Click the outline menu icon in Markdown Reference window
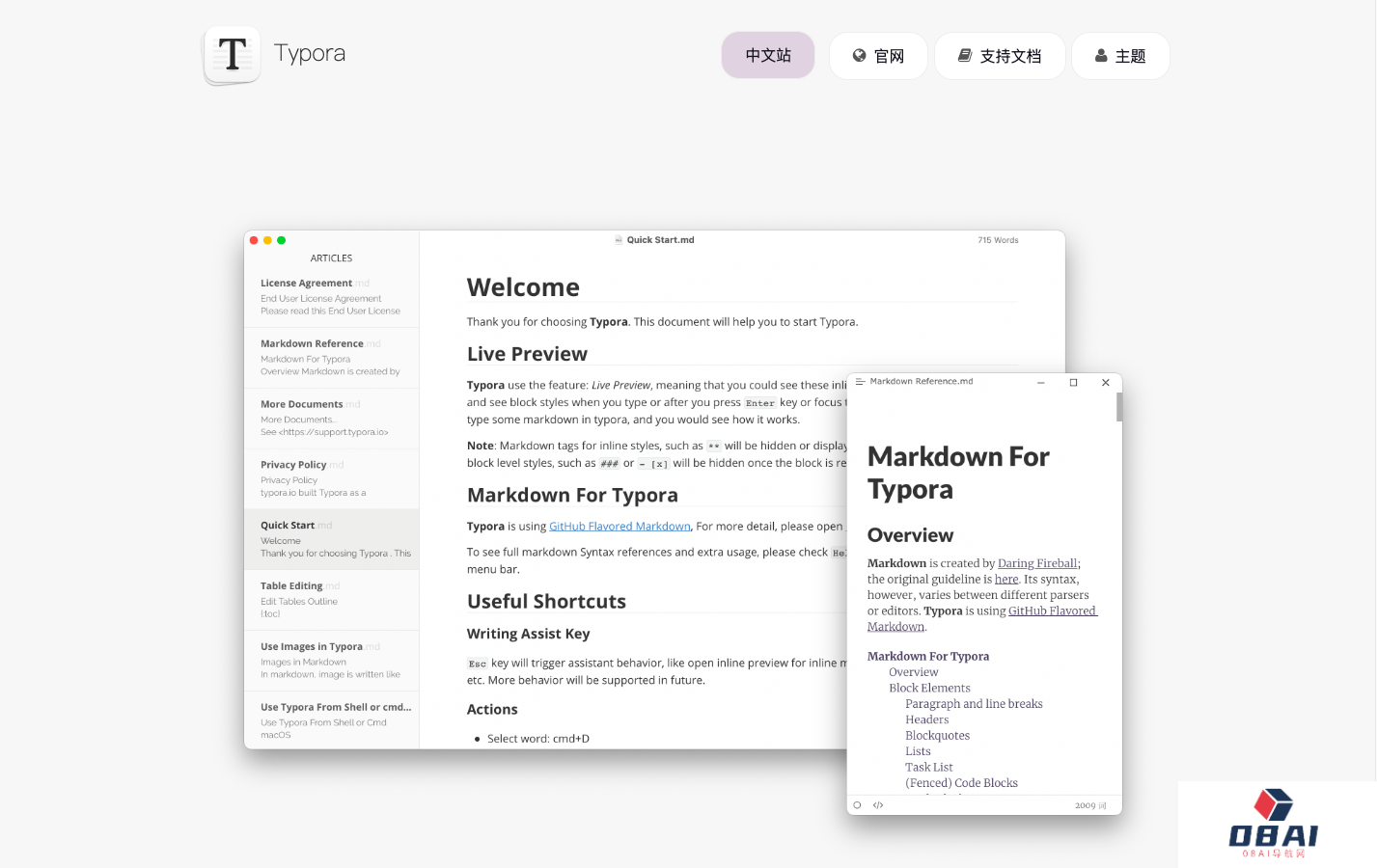 coord(860,382)
